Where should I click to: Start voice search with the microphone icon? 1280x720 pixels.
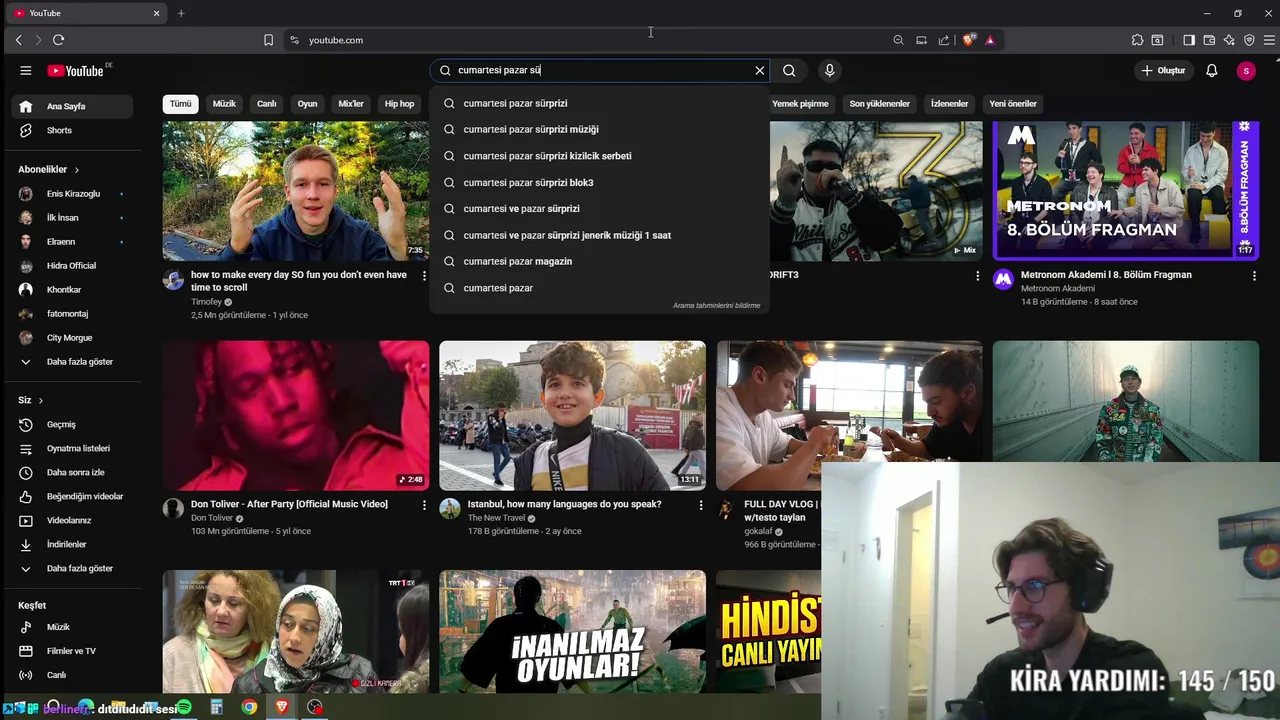coord(829,71)
